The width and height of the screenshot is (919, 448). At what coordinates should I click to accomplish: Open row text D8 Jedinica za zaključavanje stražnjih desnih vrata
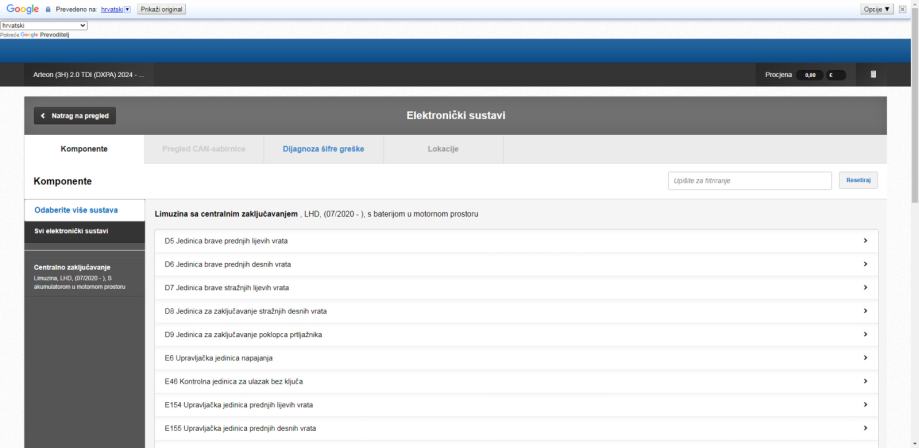pos(246,311)
